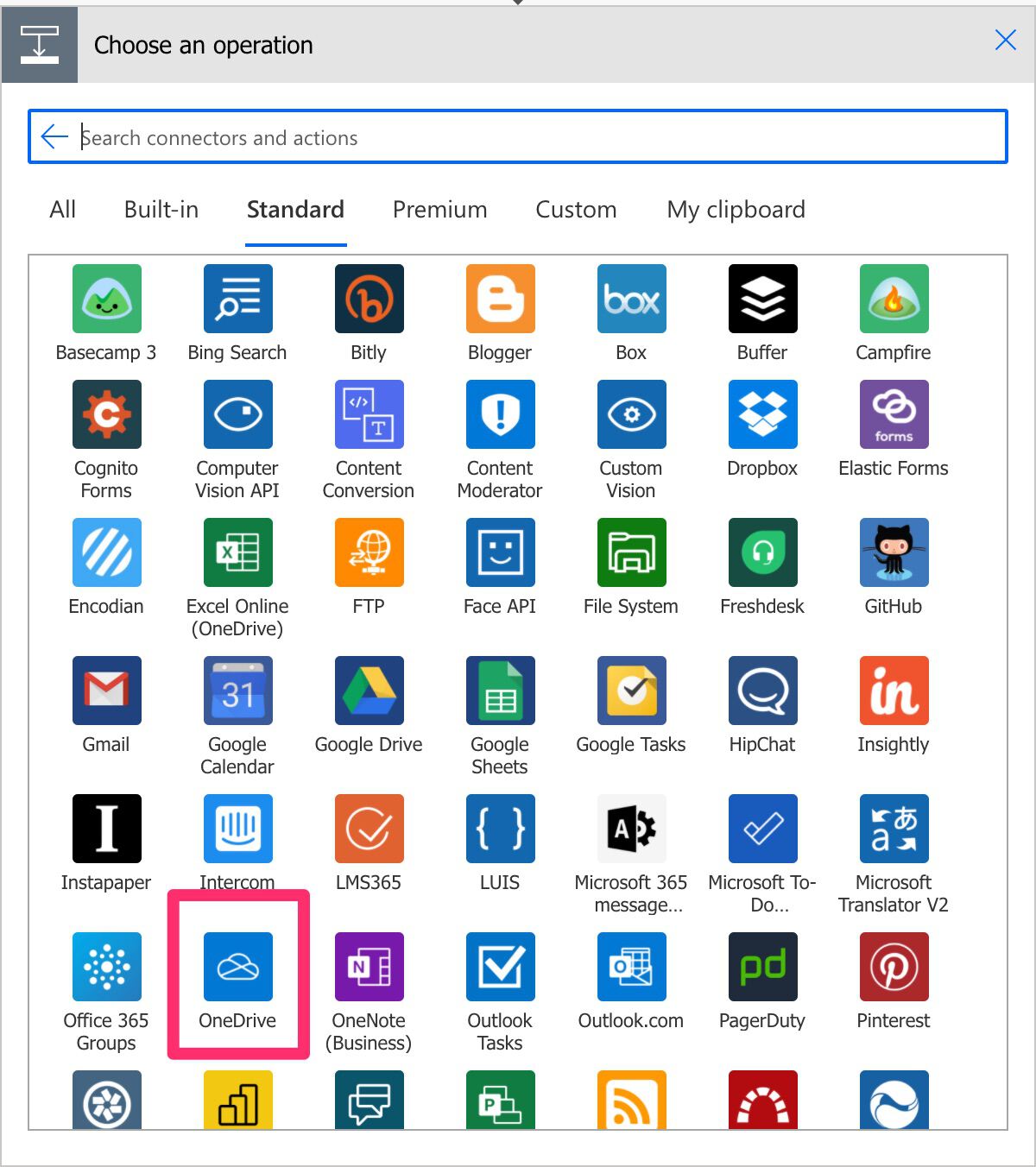Choose the Google Drive connector

tap(369, 690)
